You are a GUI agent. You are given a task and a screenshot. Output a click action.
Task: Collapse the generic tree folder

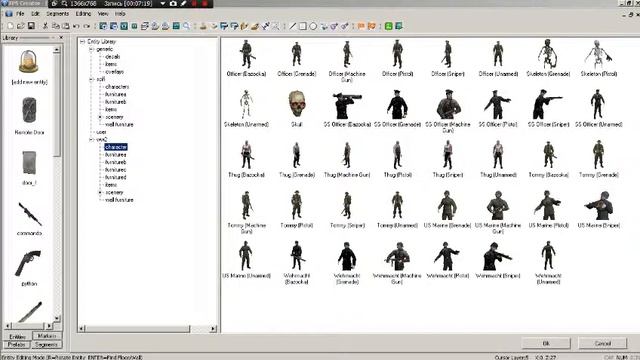click(91, 49)
